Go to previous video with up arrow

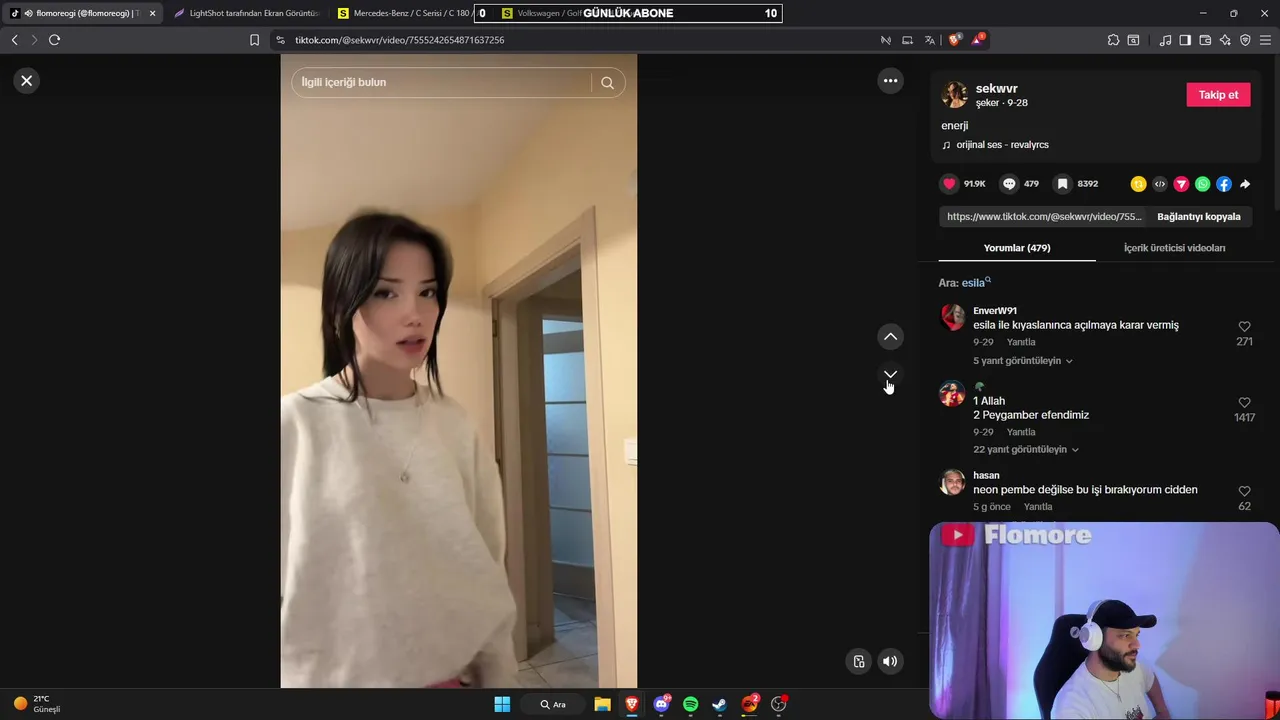click(890, 337)
